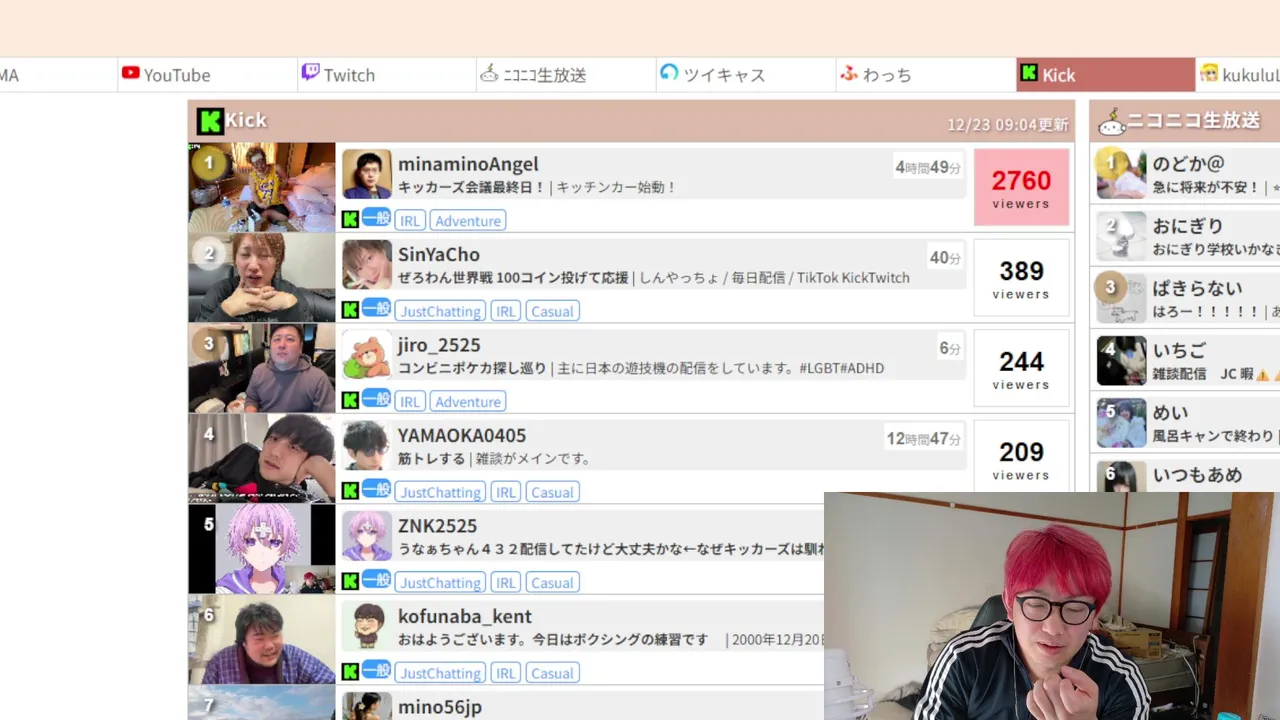Click SinYaCho profile avatar
Viewport: 1280px width, 720px height.
367,265
